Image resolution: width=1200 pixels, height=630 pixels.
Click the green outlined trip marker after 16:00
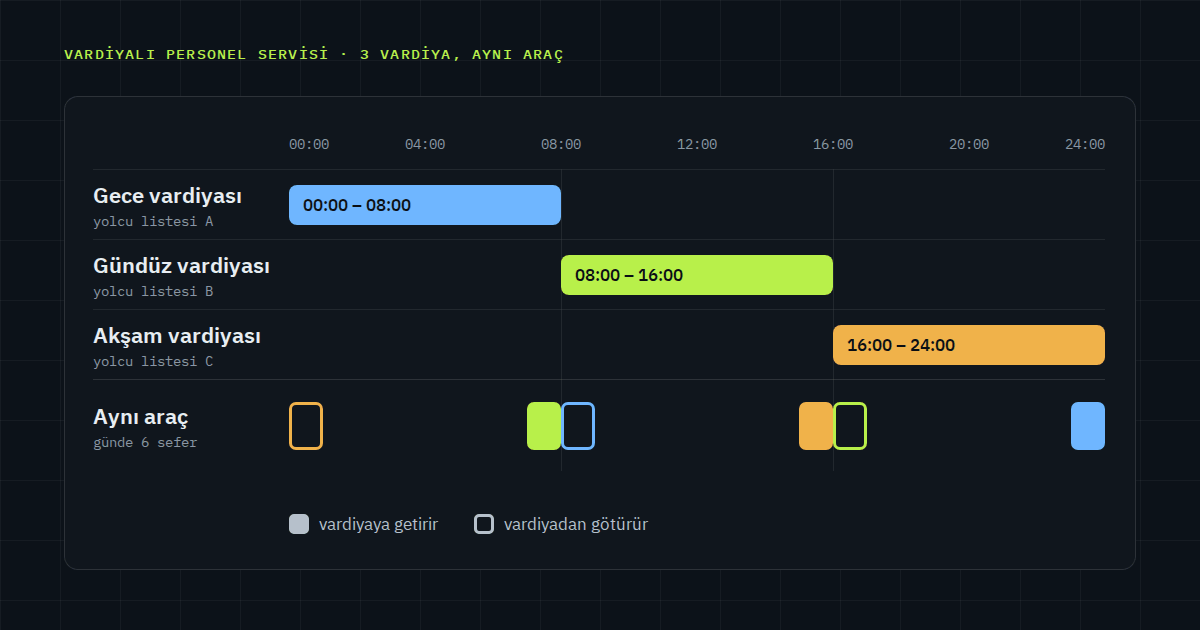point(850,426)
